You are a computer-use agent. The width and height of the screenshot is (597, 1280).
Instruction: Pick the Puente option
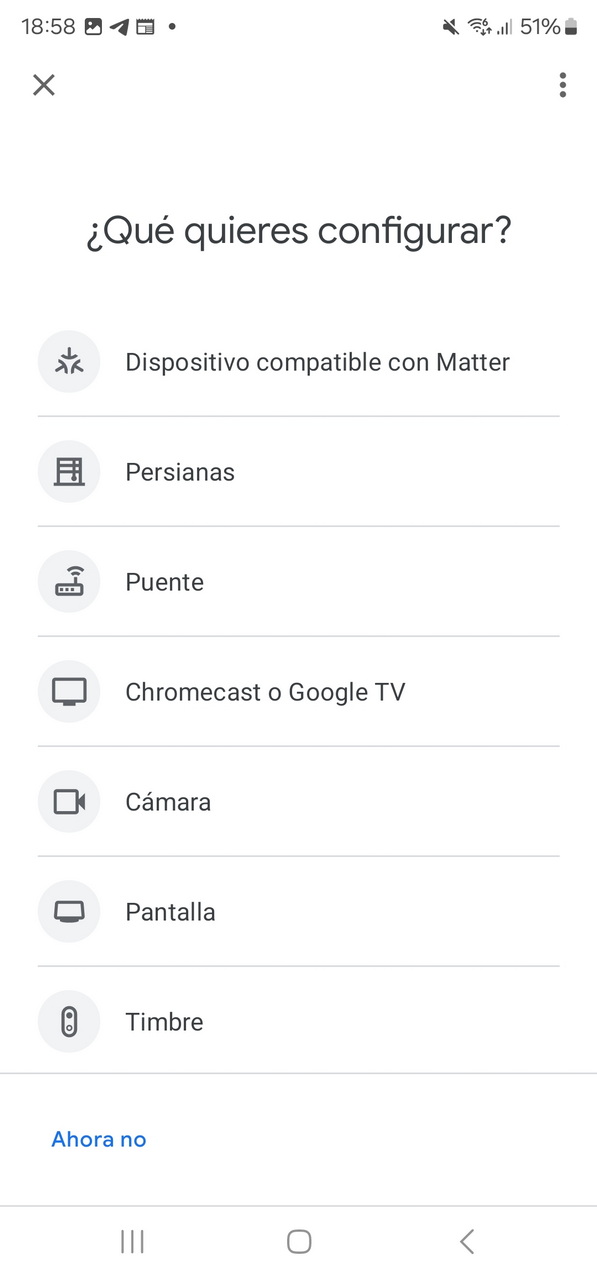pyautogui.click(x=298, y=582)
